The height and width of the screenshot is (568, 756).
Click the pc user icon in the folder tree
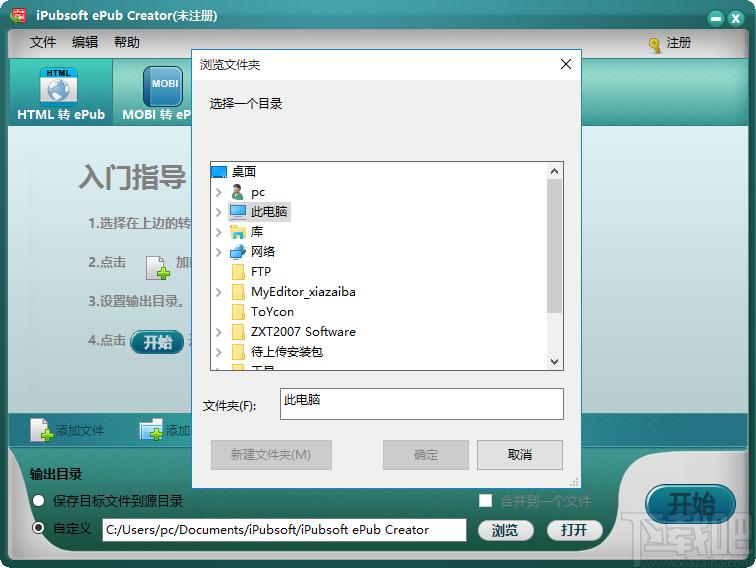tap(238, 192)
